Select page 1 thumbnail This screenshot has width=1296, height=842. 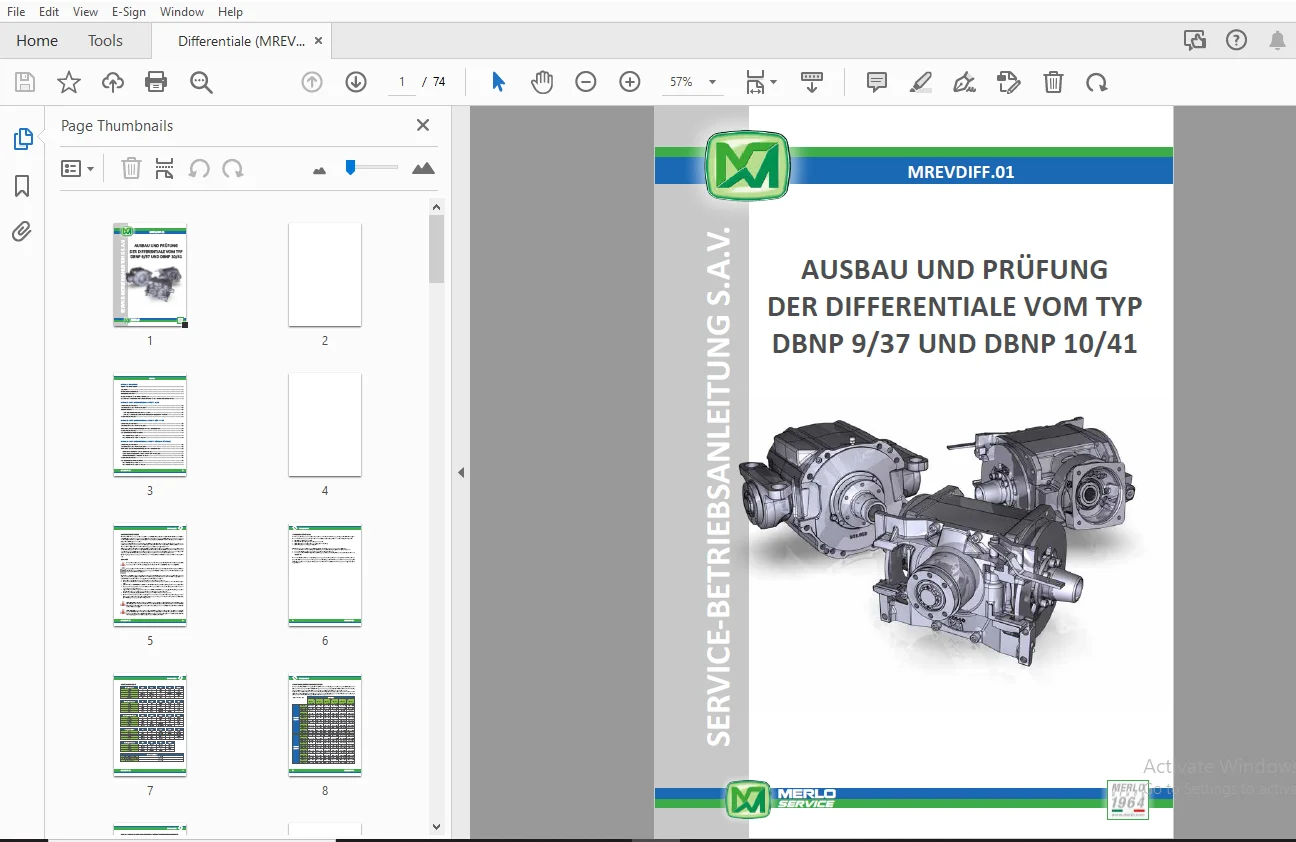tap(150, 275)
